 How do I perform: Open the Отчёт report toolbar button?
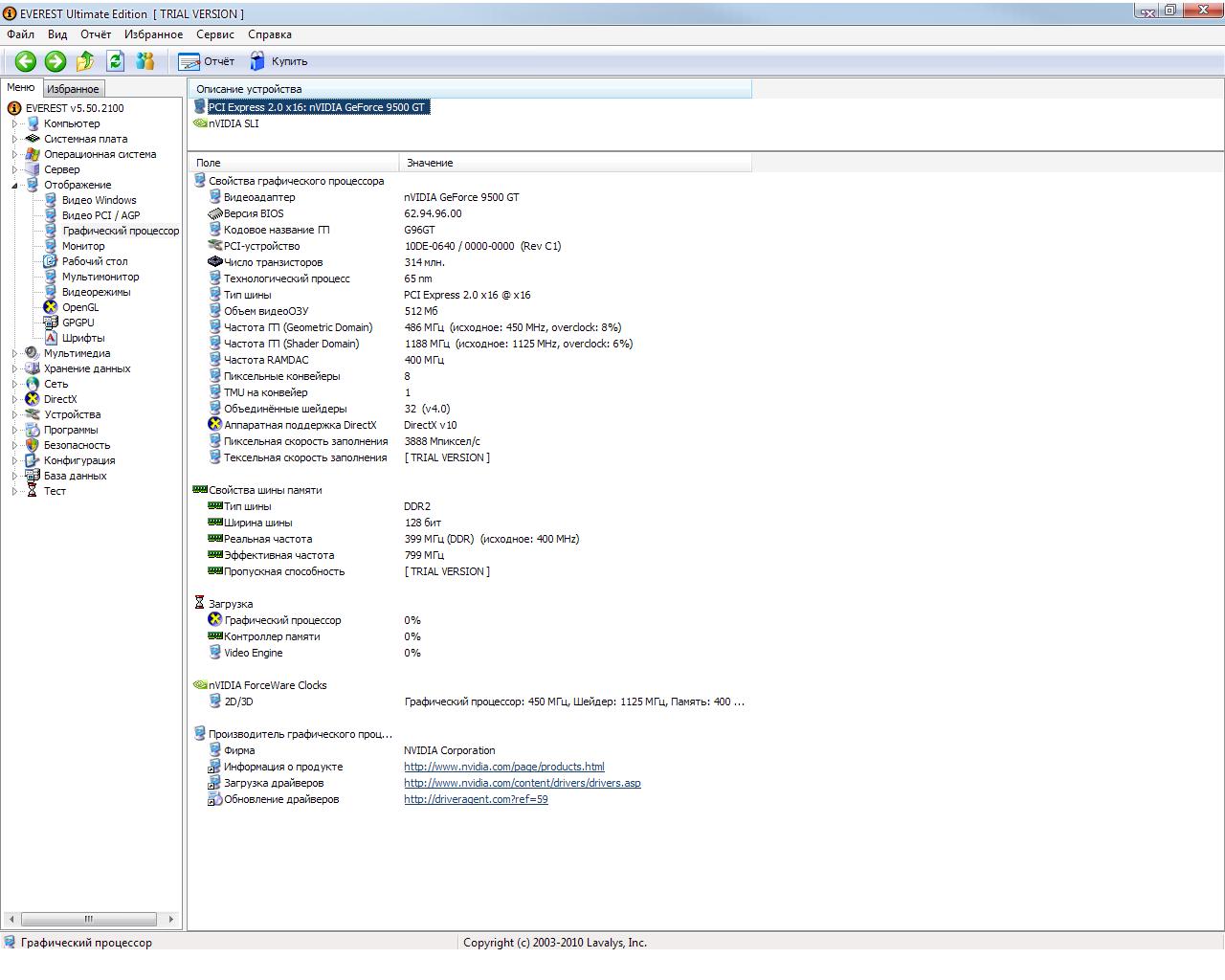tap(207, 61)
